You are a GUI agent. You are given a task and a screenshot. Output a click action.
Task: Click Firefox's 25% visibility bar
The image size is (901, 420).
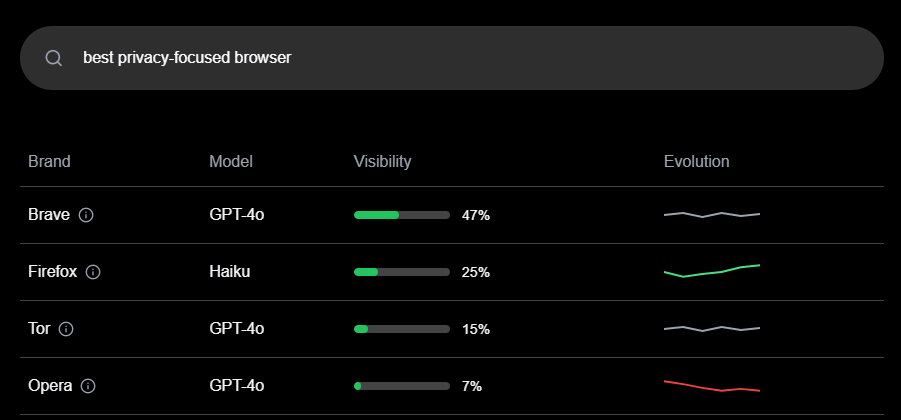(x=402, y=272)
